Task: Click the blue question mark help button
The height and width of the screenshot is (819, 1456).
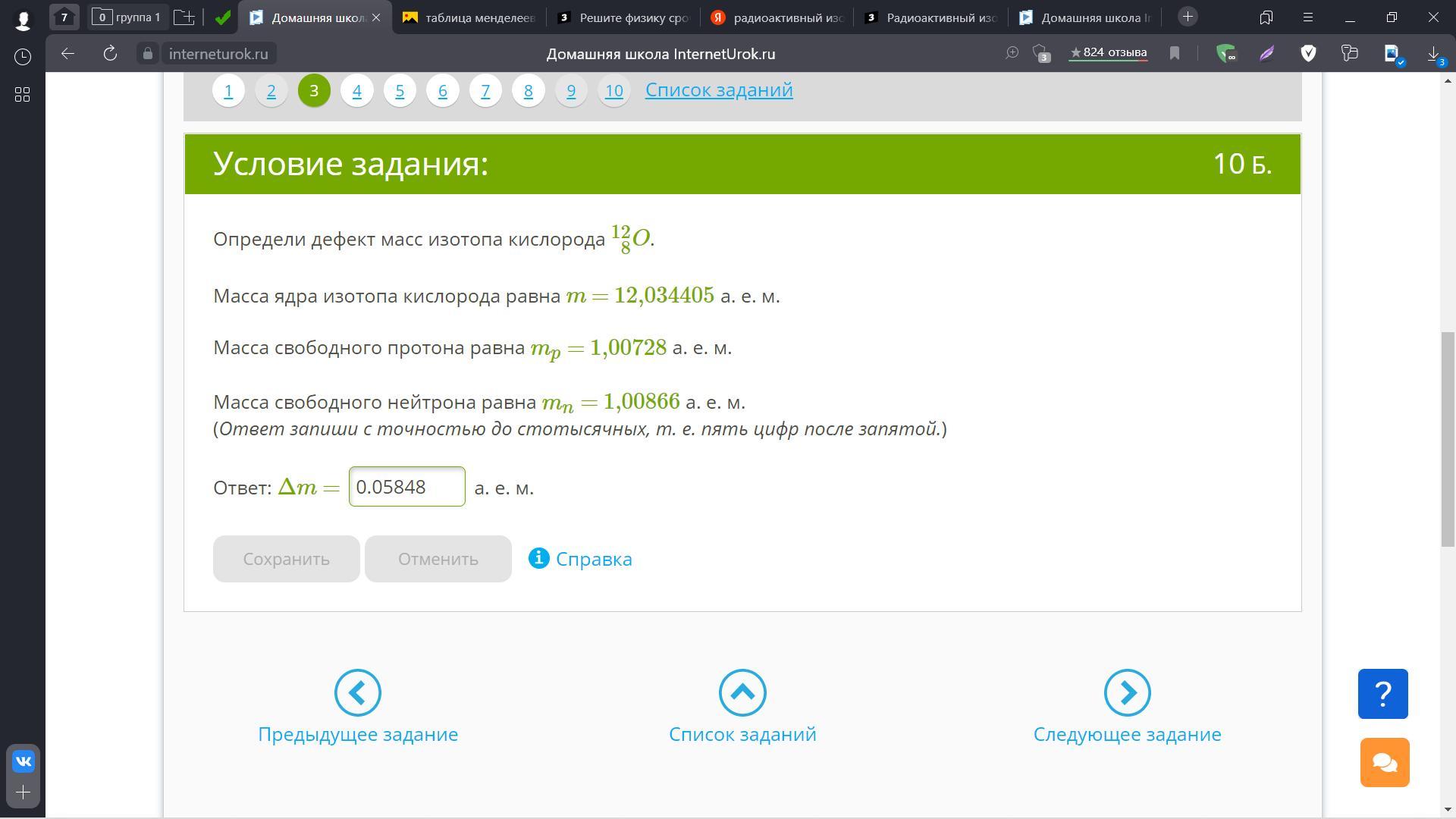Action: coord(1382,693)
